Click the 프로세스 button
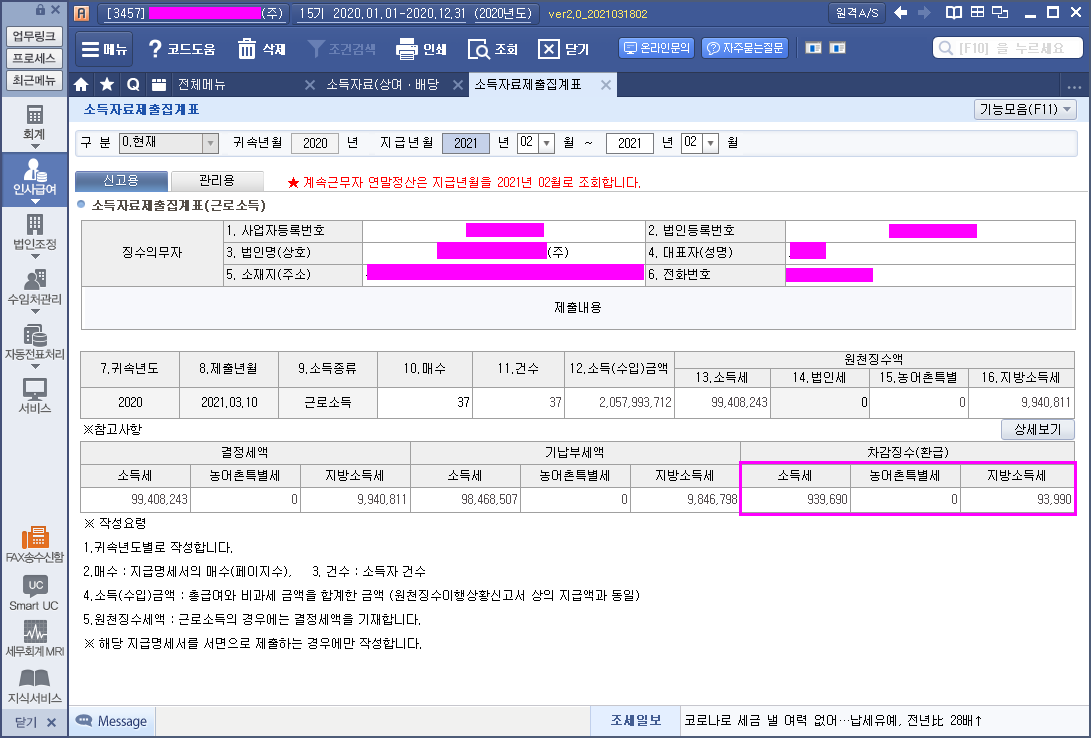Viewport: 1091px width, 738px height. tap(34, 58)
